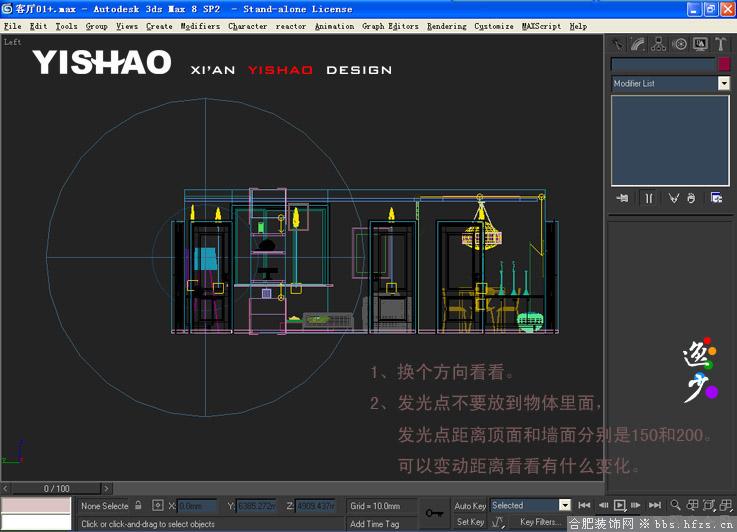The height and width of the screenshot is (532, 737).
Task: Open the Customize menu
Action: coord(494,26)
